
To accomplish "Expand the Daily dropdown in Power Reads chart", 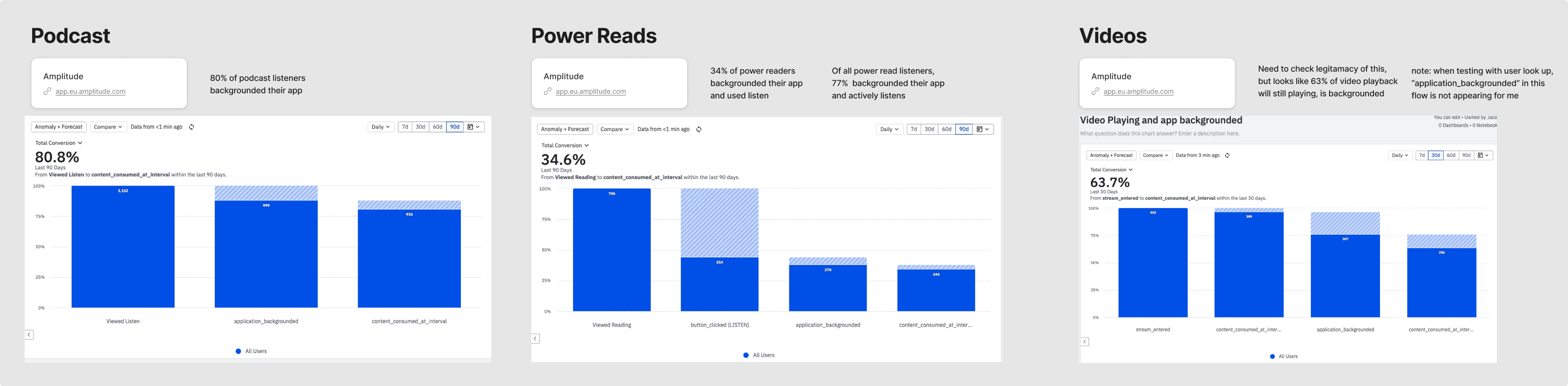I will 889,129.
